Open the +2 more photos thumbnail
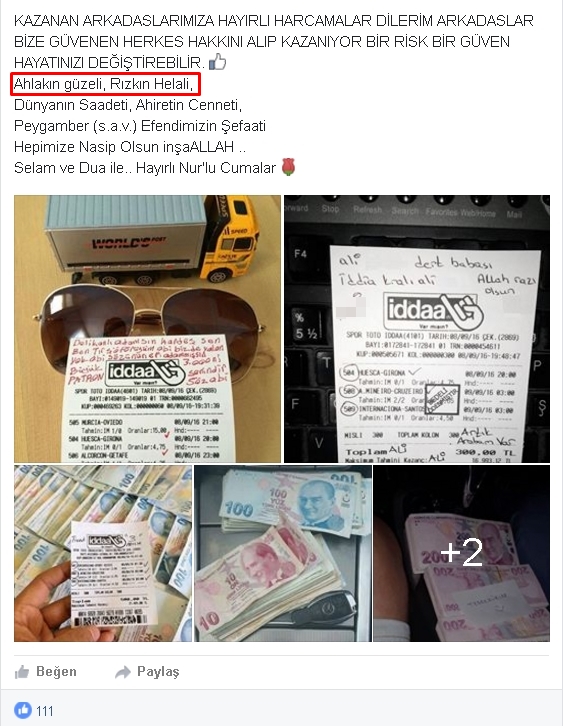The image size is (563, 726). point(462,553)
